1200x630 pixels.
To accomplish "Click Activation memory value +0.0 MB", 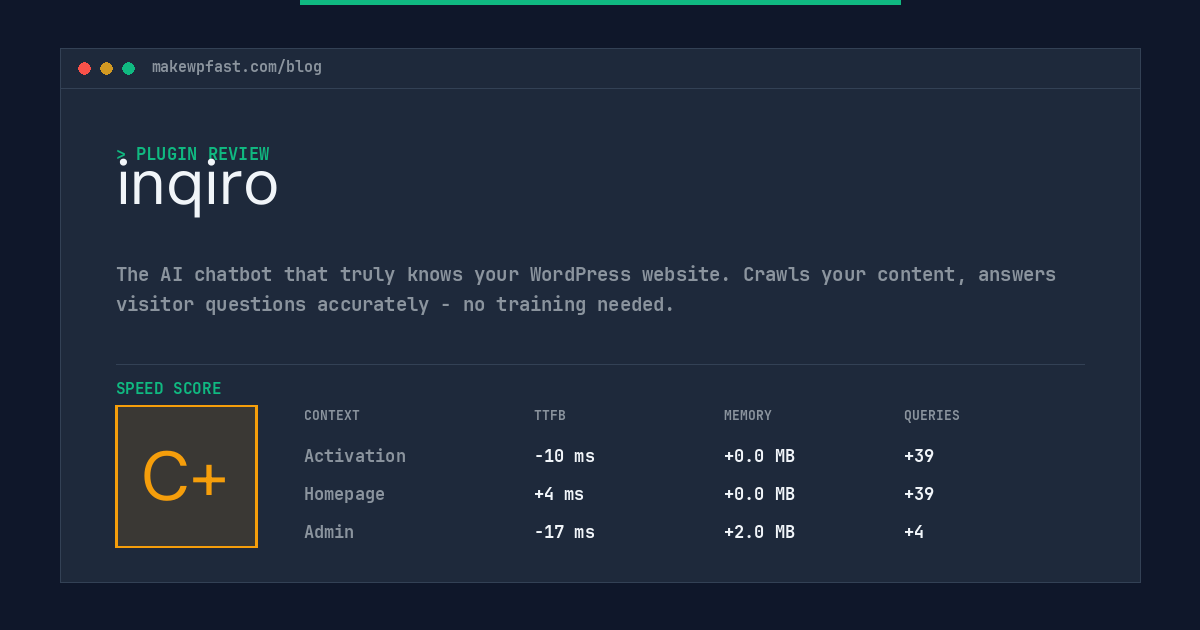I will (x=759, y=456).
